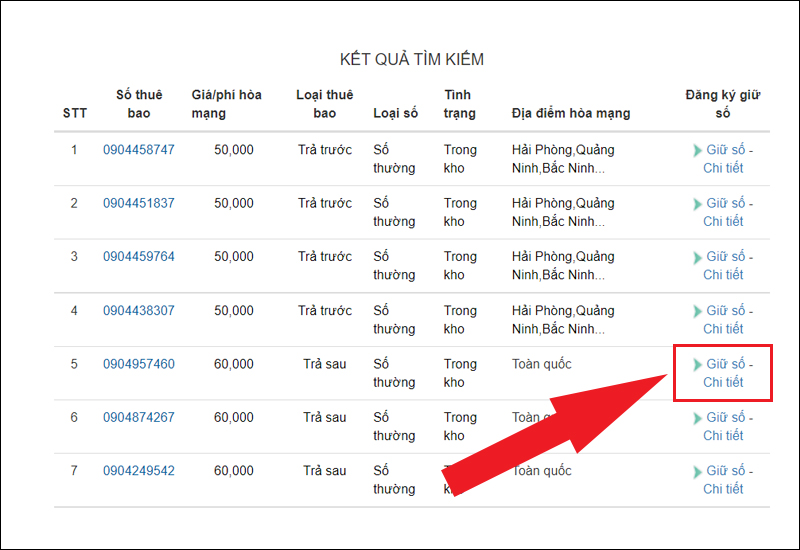Click green arrow icon in row 5

697,365
